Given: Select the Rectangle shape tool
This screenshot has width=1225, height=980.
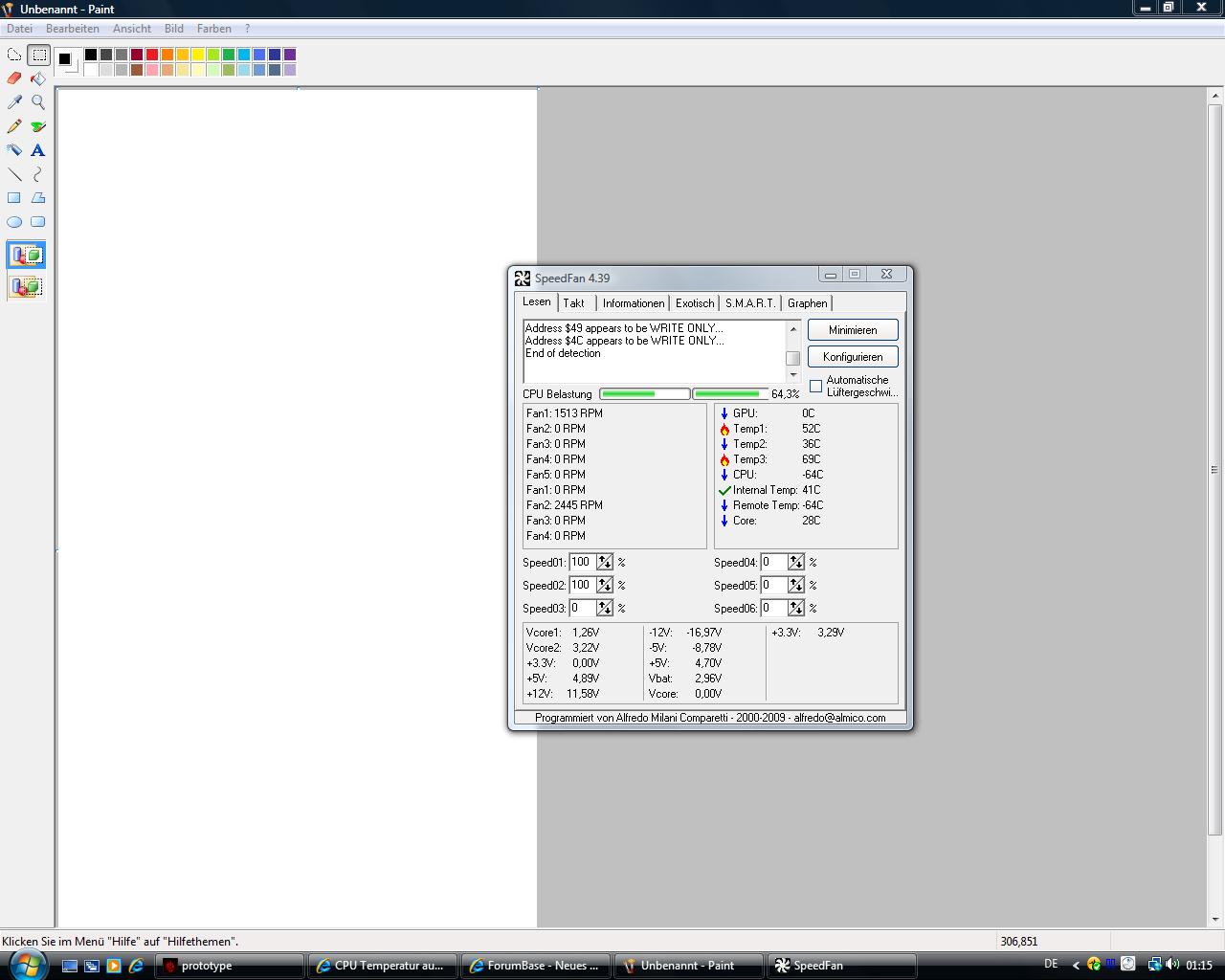Looking at the screenshot, I should (14, 198).
